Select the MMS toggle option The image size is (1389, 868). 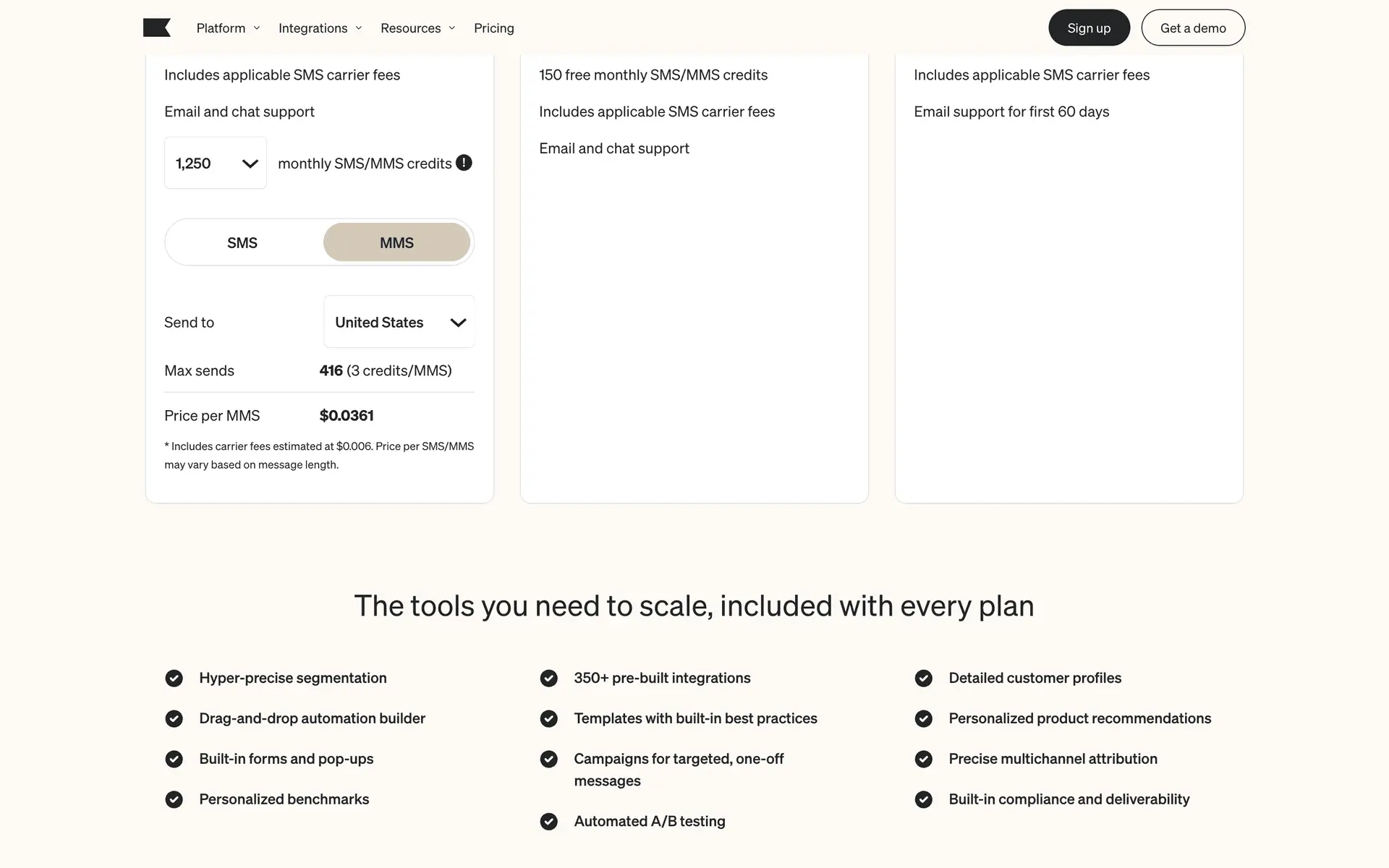click(396, 242)
